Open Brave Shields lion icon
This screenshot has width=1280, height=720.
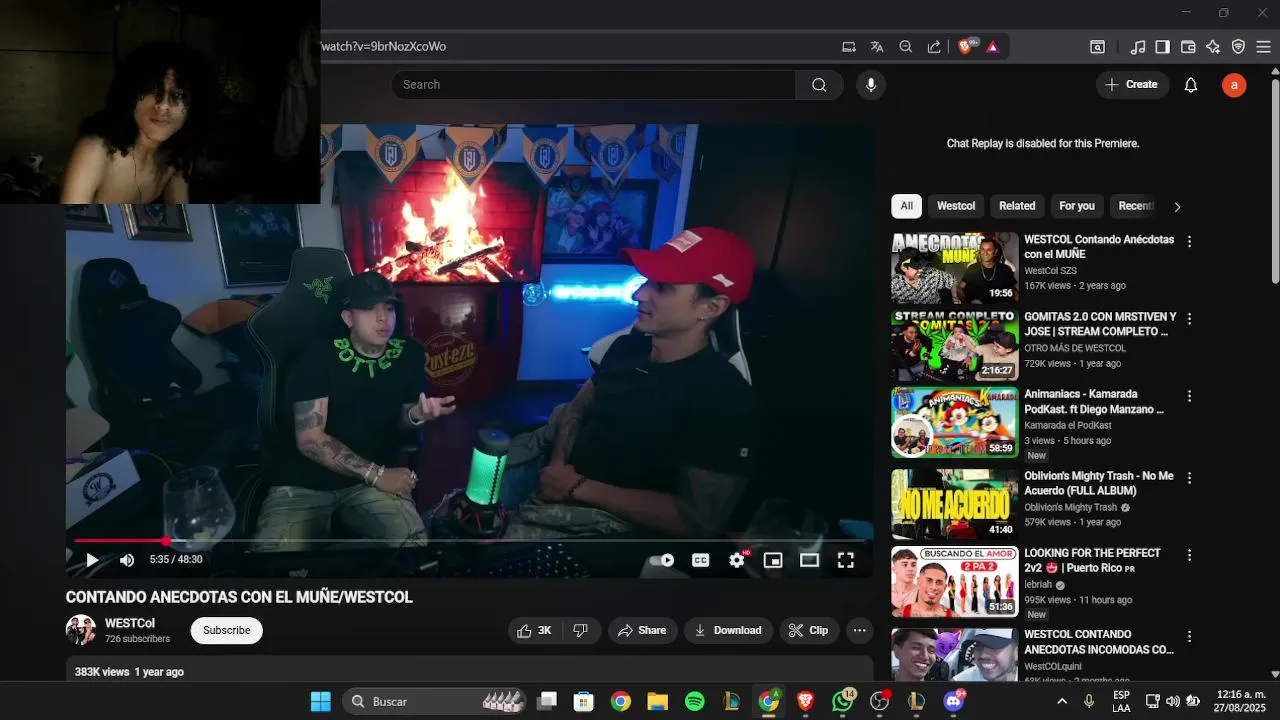click(x=966, y=46)
